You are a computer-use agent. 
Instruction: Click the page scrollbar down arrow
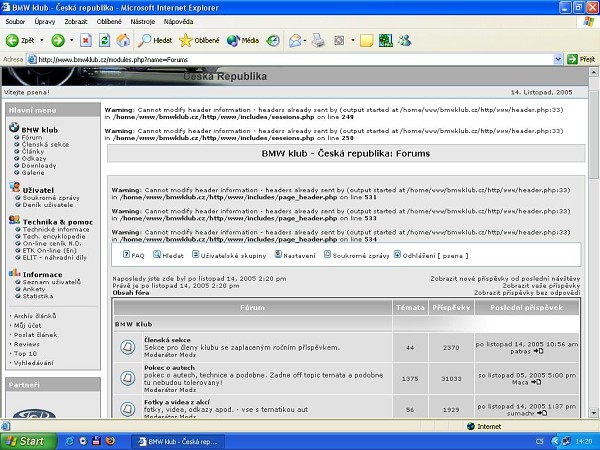[593, 413]
